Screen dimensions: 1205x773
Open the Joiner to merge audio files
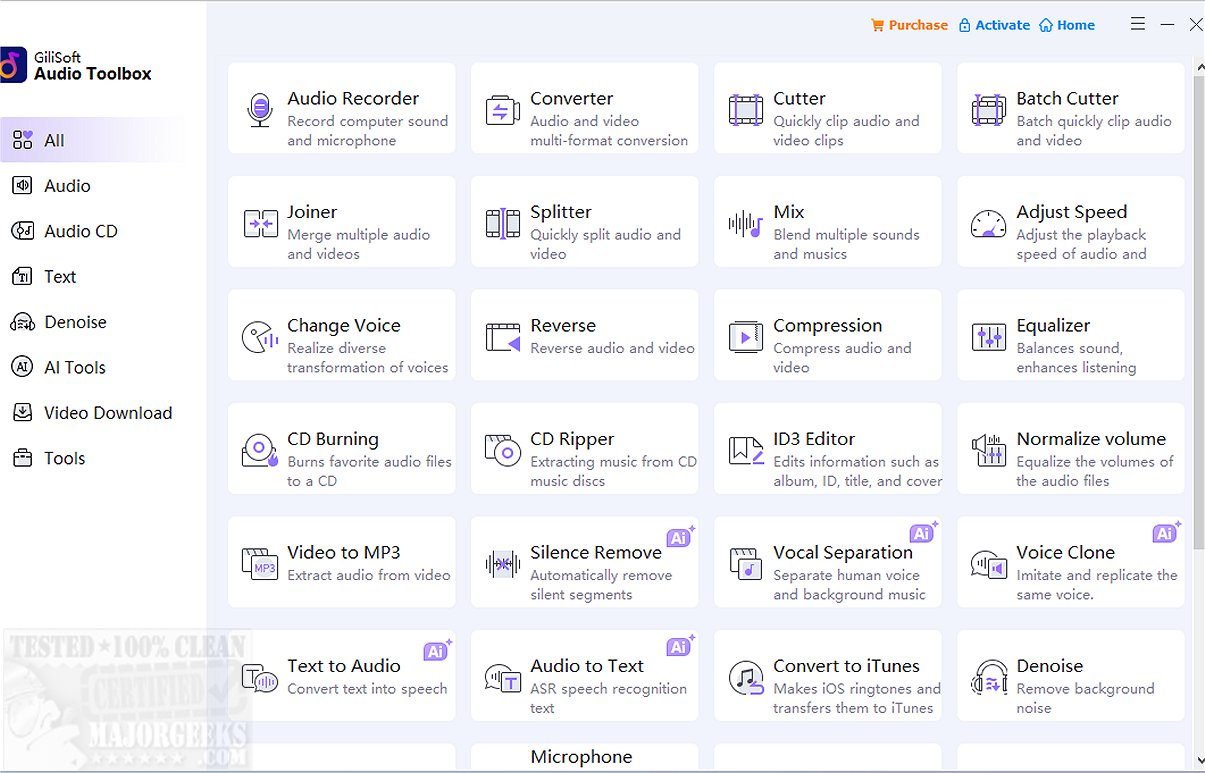point(341,221)
